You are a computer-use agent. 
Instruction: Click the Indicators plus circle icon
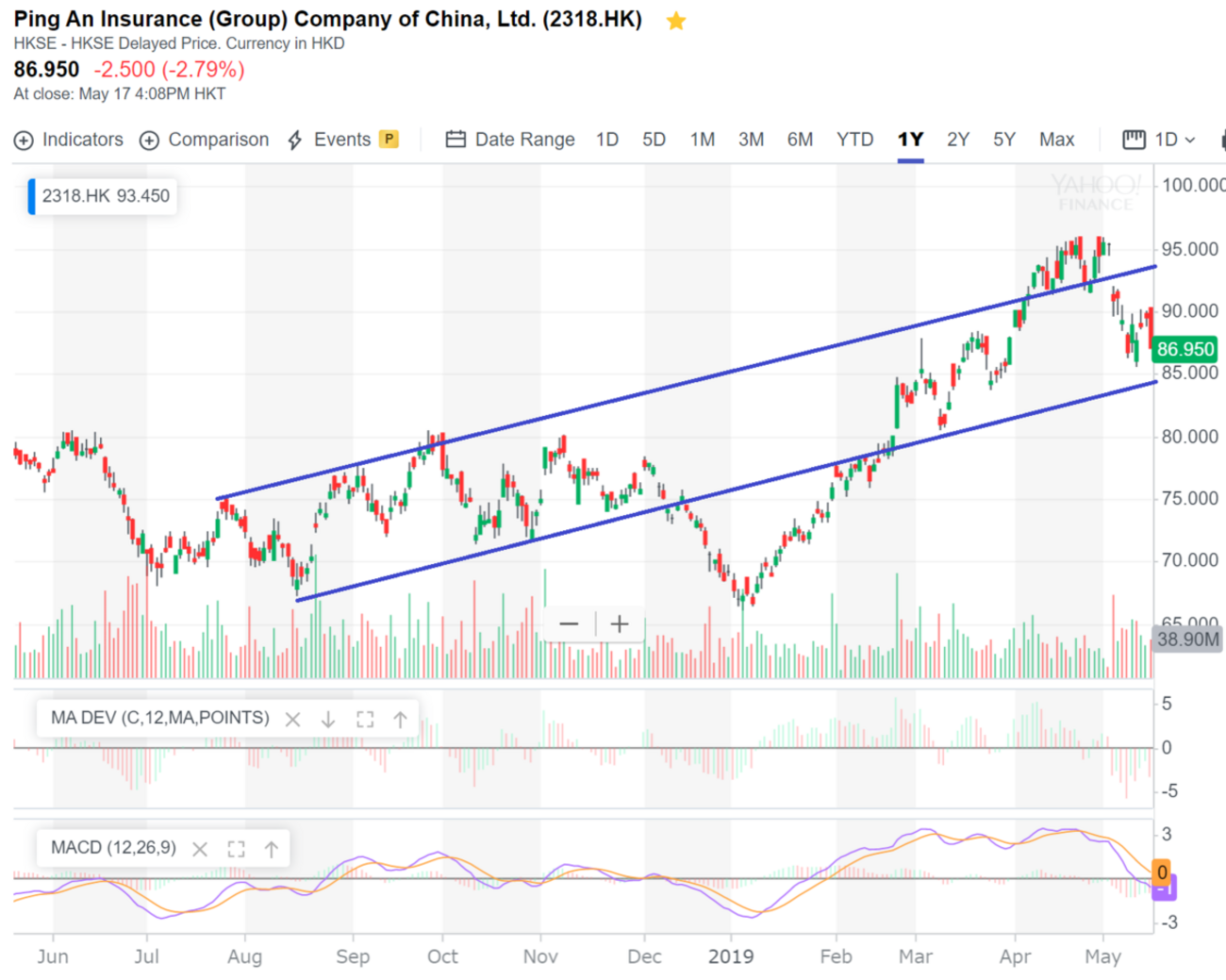tap(24, 141)
